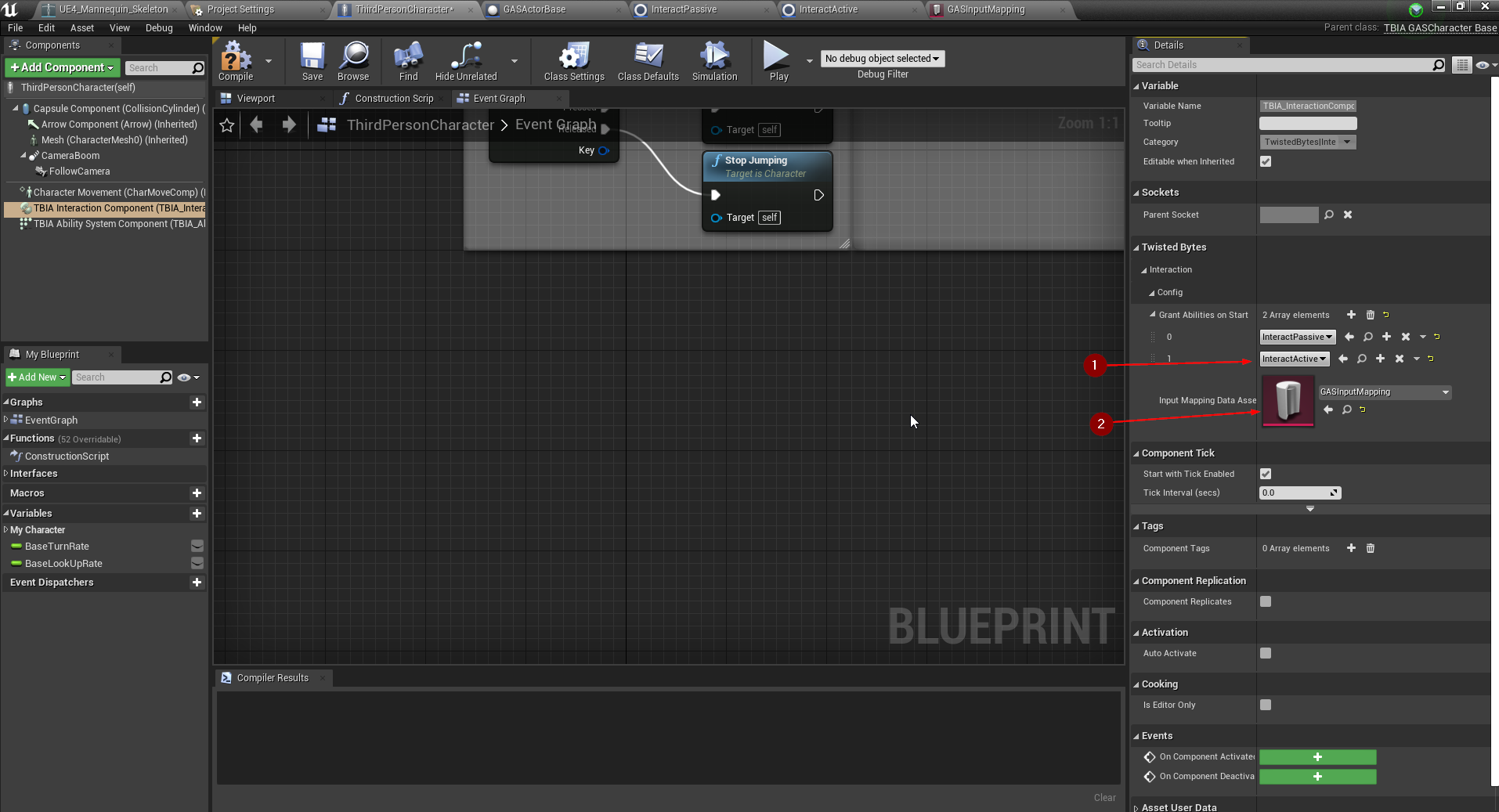Start Simulation
This screenshot has height=812, width=1499.
coord(714,61)
